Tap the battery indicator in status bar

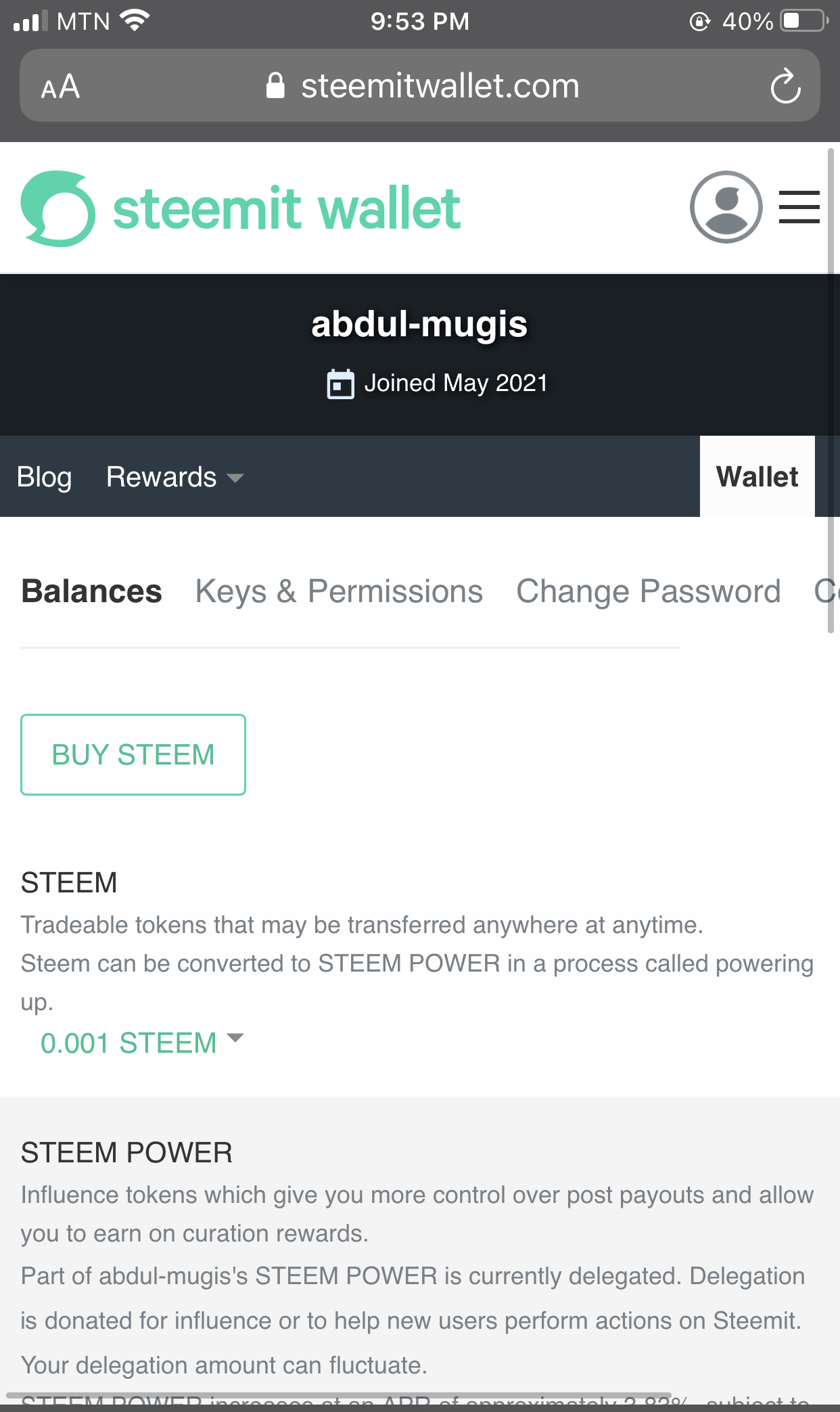pos(803,21)
